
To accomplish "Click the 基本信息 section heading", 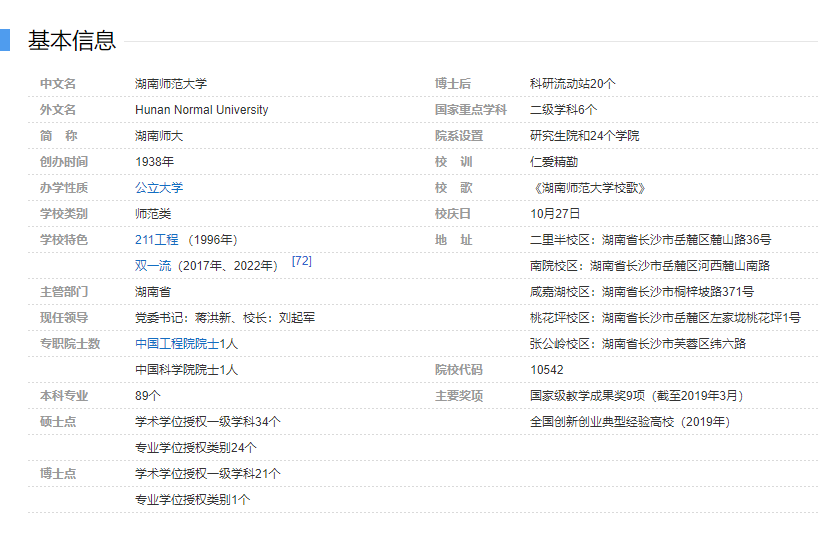I will click(72, 40).
